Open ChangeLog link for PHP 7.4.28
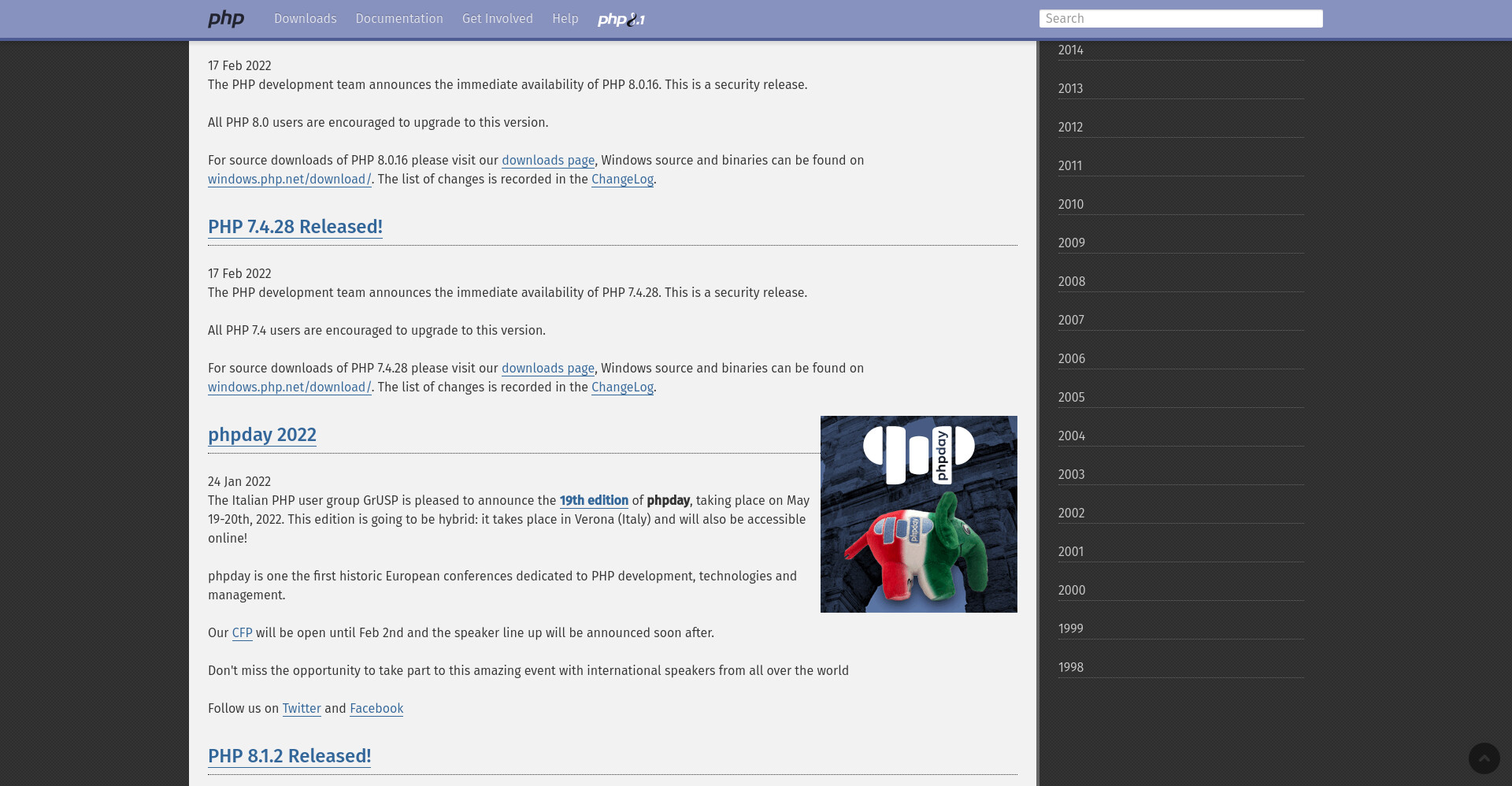1512x786 pixels. 622,387
